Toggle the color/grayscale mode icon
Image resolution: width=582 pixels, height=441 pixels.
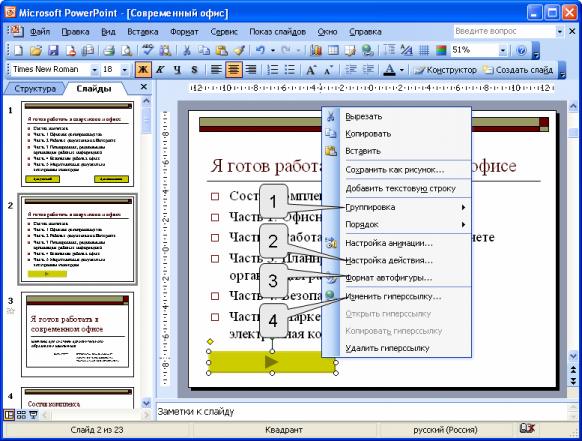click(x=441, y=50)
